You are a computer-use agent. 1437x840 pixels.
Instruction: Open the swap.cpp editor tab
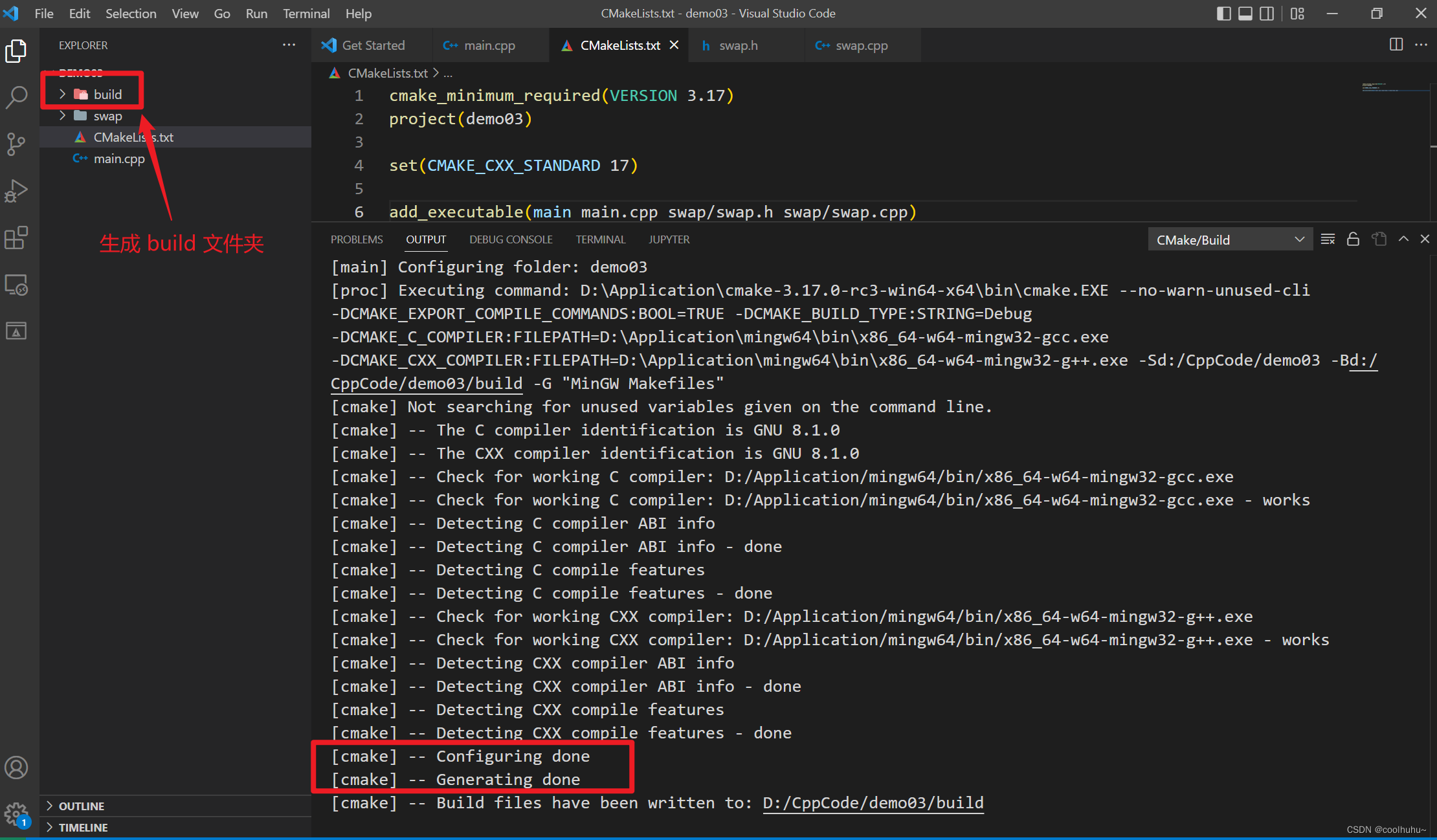(x=861, y=45)
